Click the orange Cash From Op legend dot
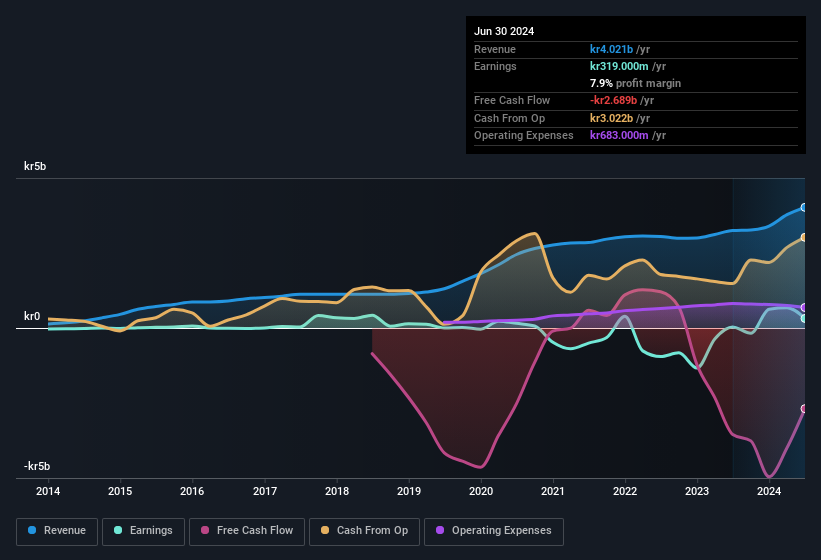Viewport: 821px width, 560px height. (x=326, y=531)
